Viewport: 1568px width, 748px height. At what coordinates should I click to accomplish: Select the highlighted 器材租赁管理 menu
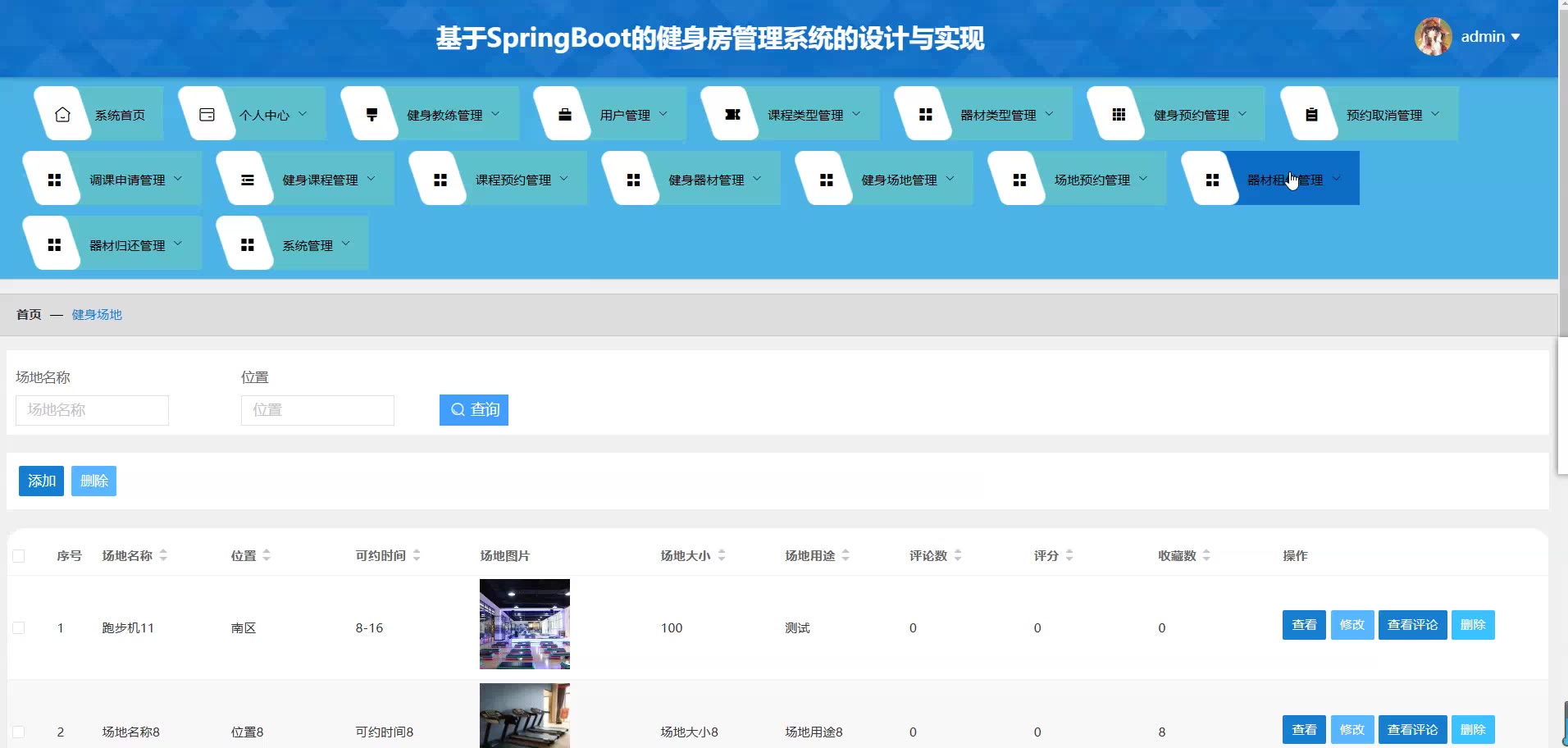tap(1270, 178)
